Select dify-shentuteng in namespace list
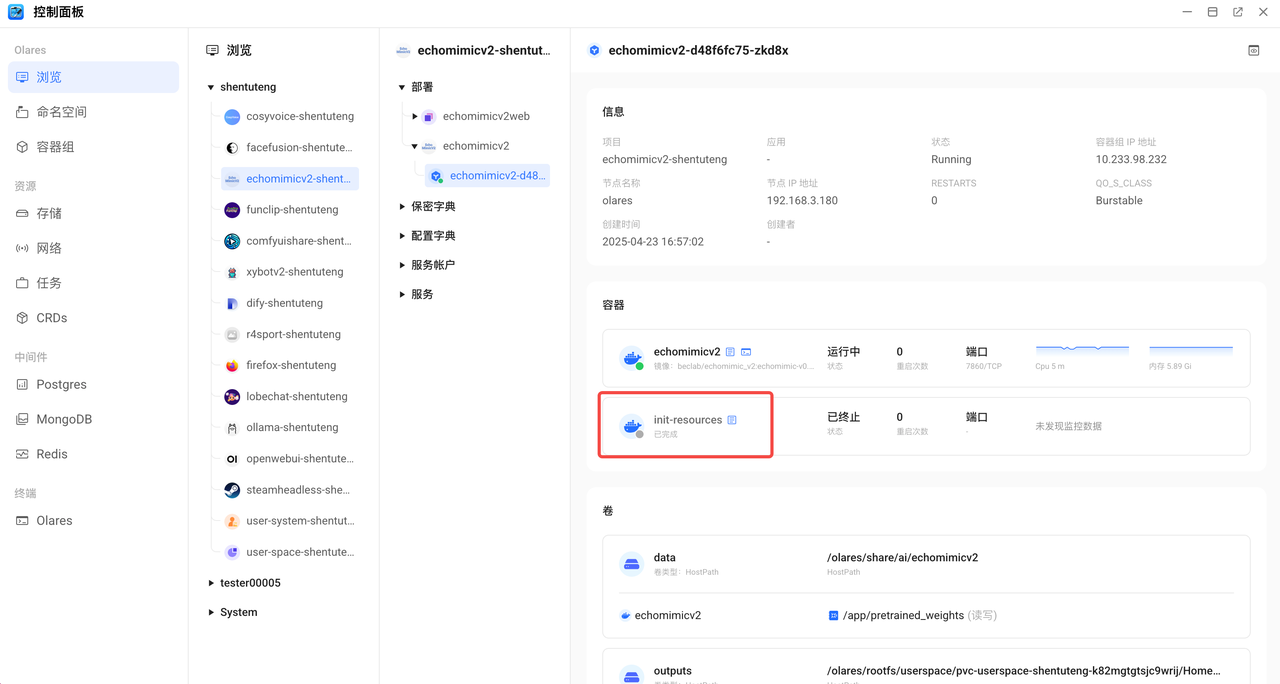The height and width of the screenshot is (684, 1280). (x=284, y=303)
